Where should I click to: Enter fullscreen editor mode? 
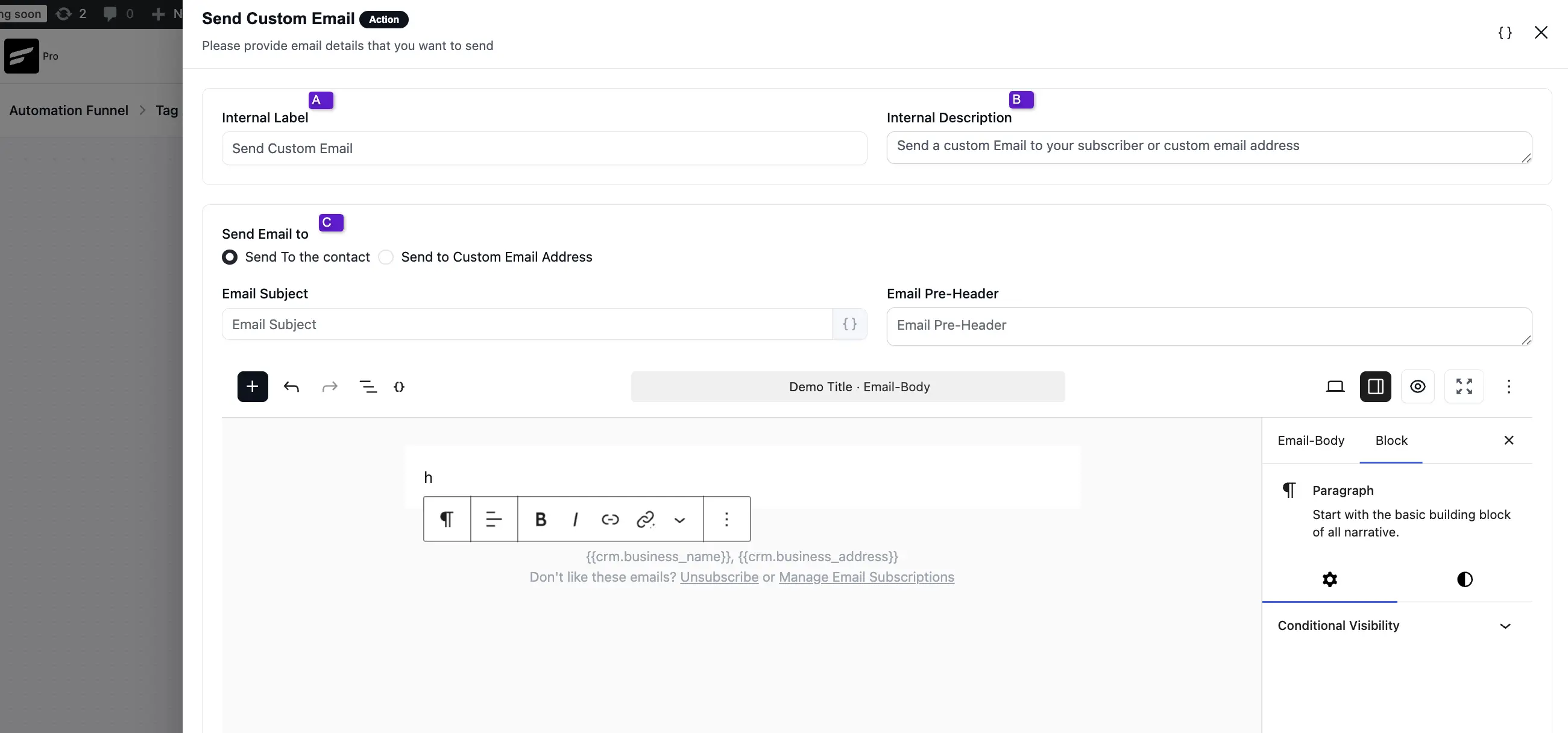click(1464, 386)
